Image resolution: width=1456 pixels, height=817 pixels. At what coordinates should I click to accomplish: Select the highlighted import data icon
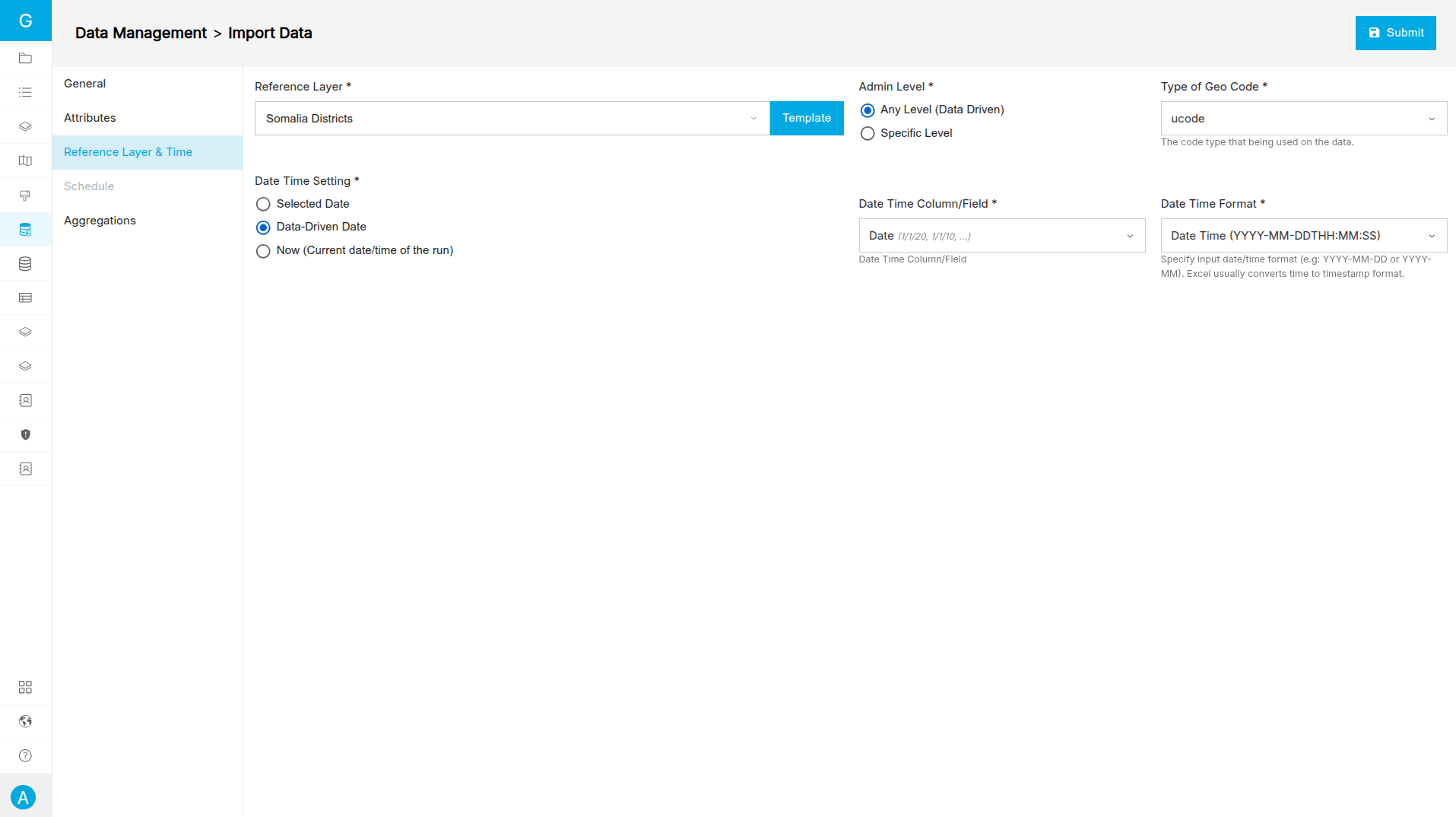click(25, 229)
